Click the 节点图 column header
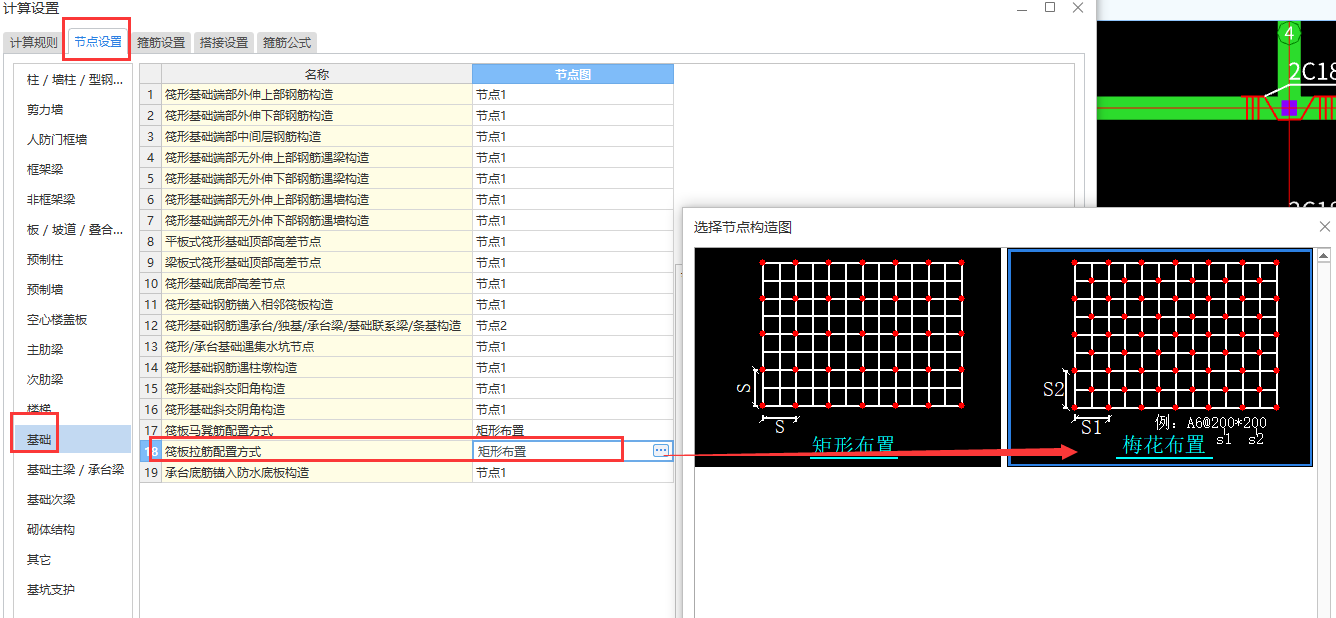 [x=573, y=74]
